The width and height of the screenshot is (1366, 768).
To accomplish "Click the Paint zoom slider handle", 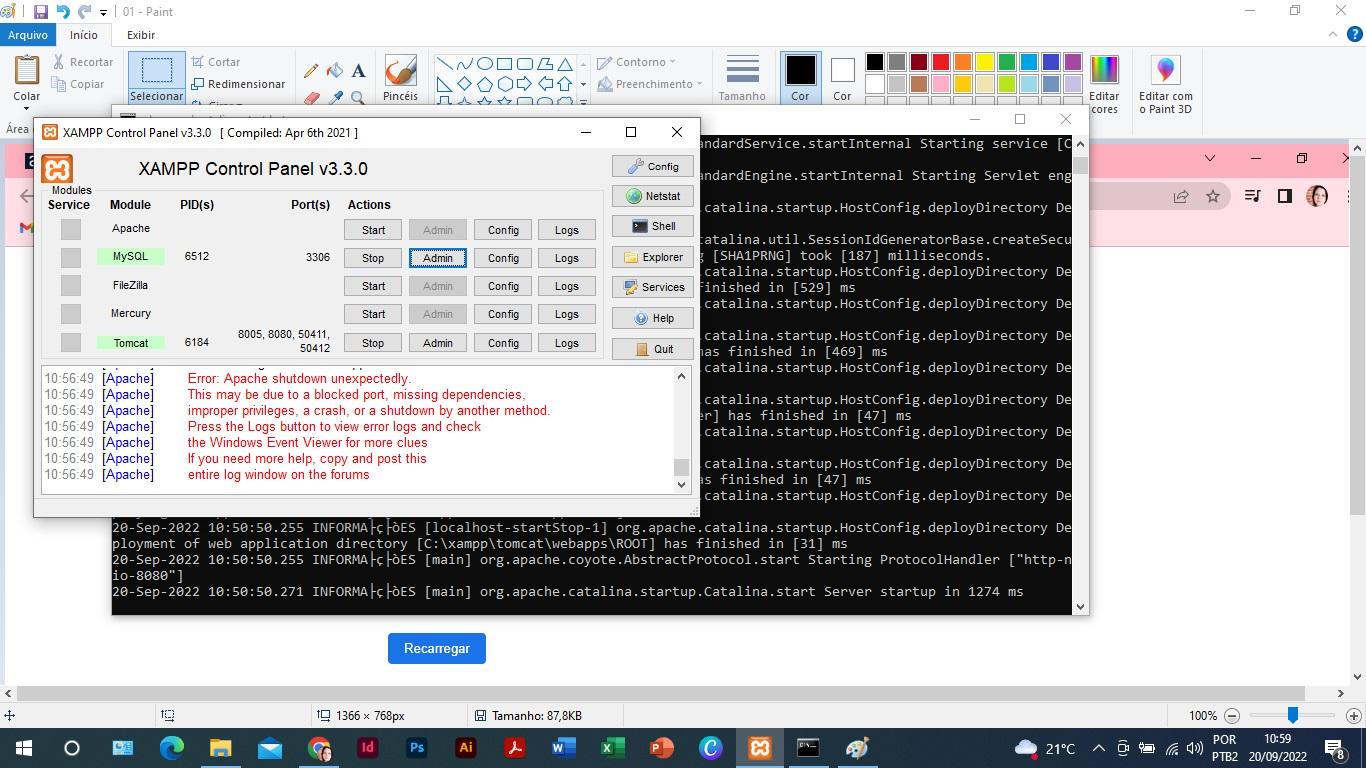I will (1293, 715).
